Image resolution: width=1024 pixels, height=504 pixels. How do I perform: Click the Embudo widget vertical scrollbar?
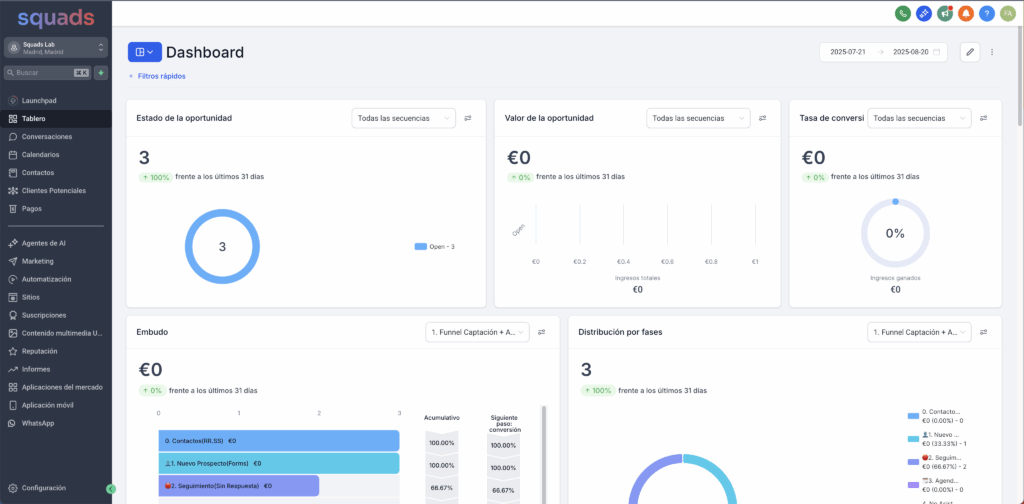pyautogui.click(x=544, y=455)
